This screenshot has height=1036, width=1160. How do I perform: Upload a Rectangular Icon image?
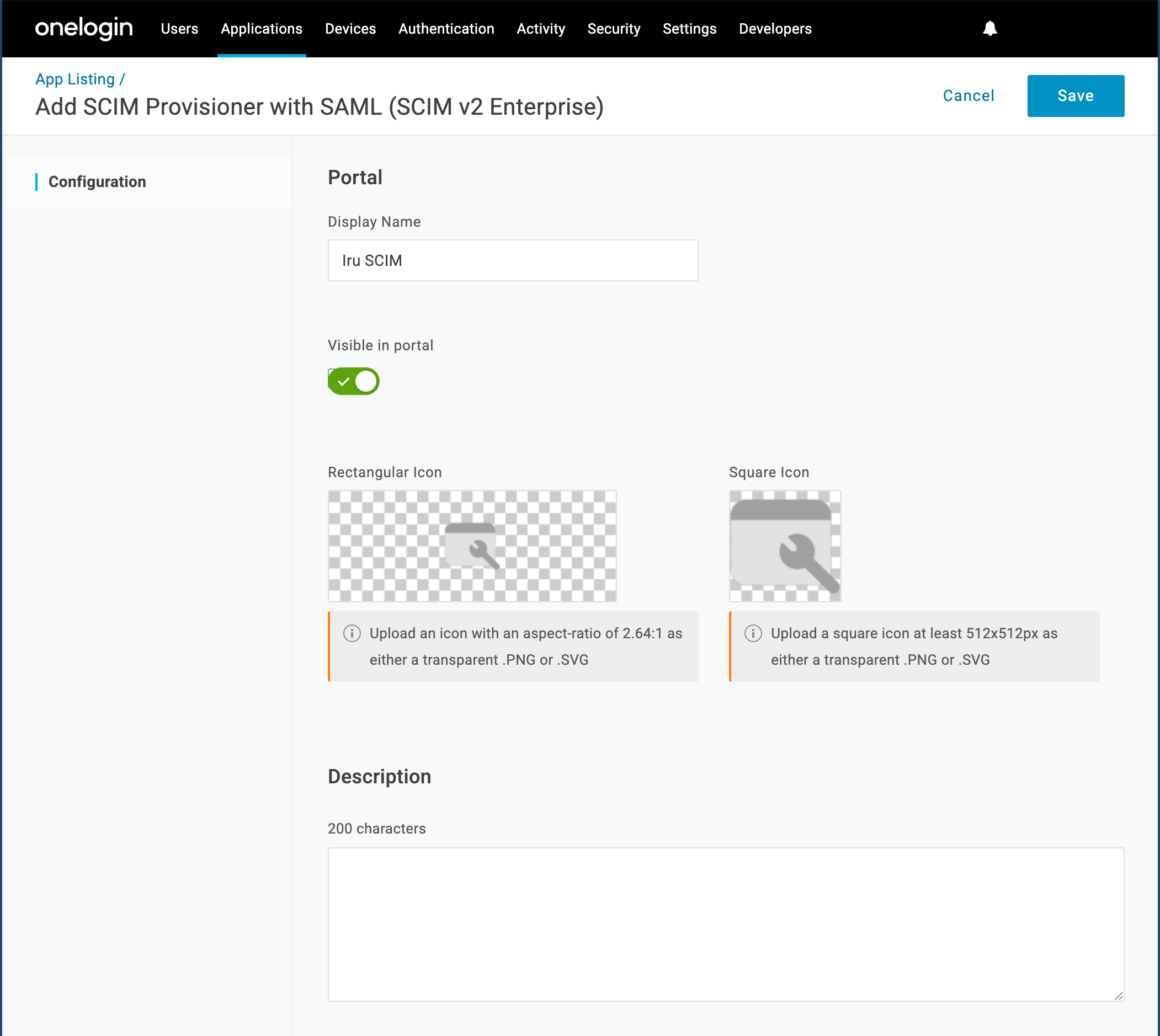(472, 546)
